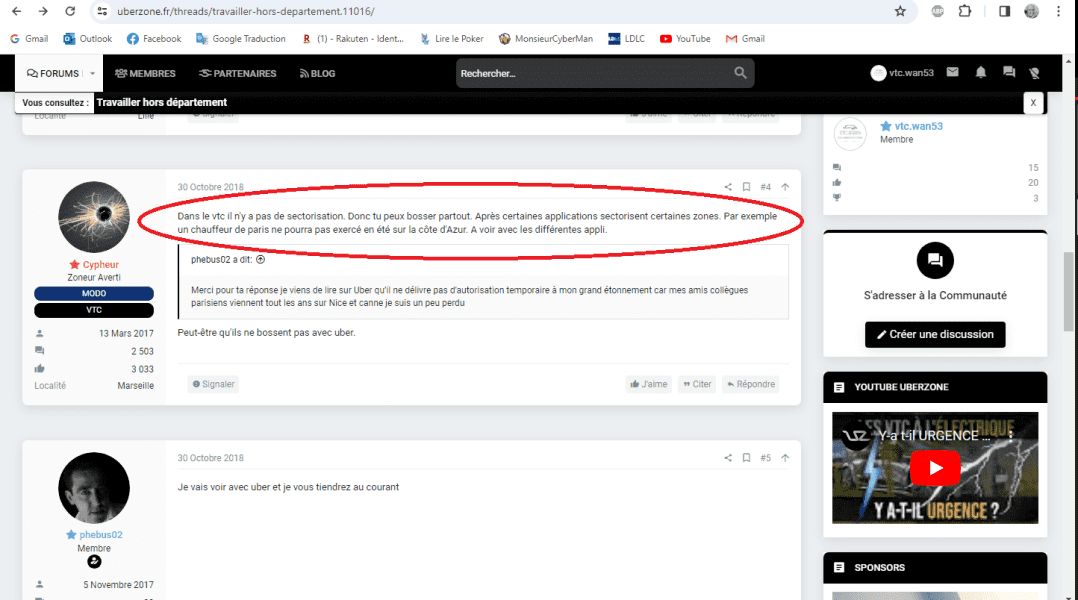This screenshot has height=600, width=1078.
Task: Open conversations chat bubbles icon in navbar
Action: coord(1009,72)
